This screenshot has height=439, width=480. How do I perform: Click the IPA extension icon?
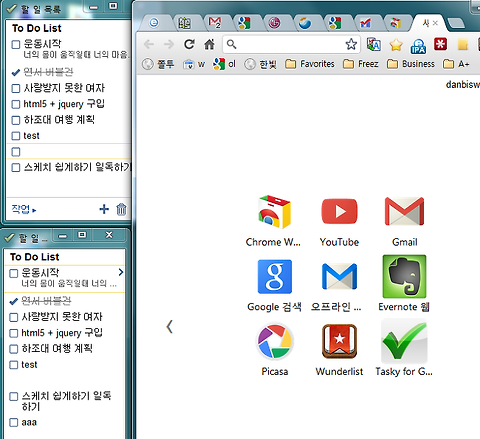418,46
